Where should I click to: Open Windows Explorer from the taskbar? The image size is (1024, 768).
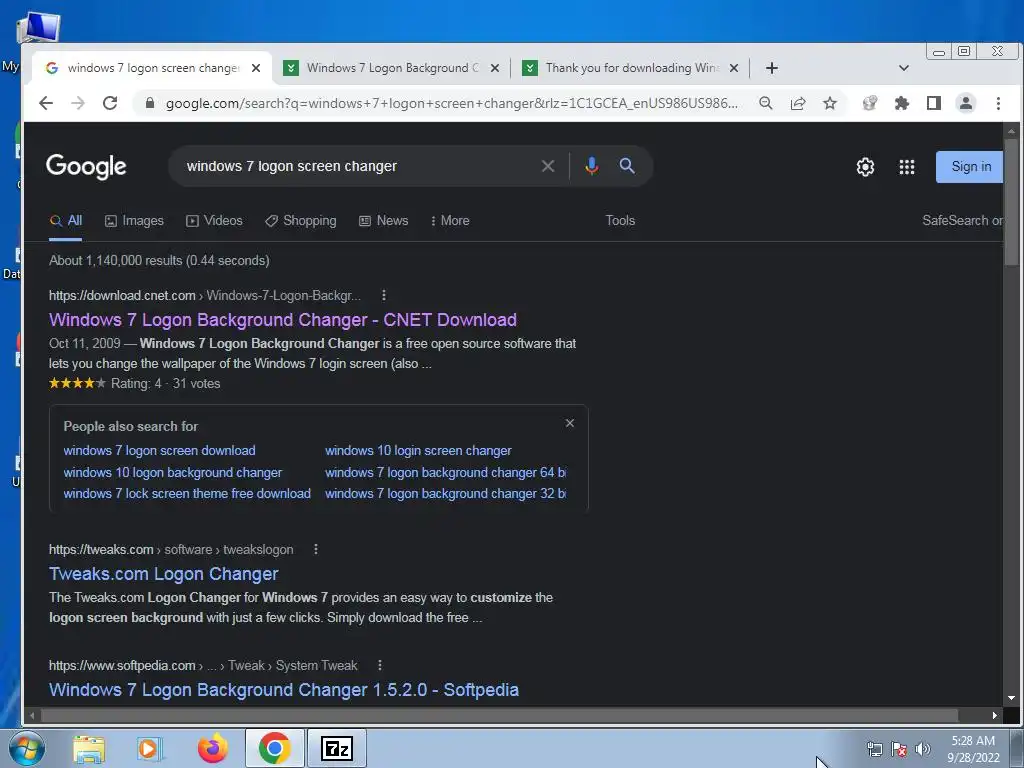[89, 748]
